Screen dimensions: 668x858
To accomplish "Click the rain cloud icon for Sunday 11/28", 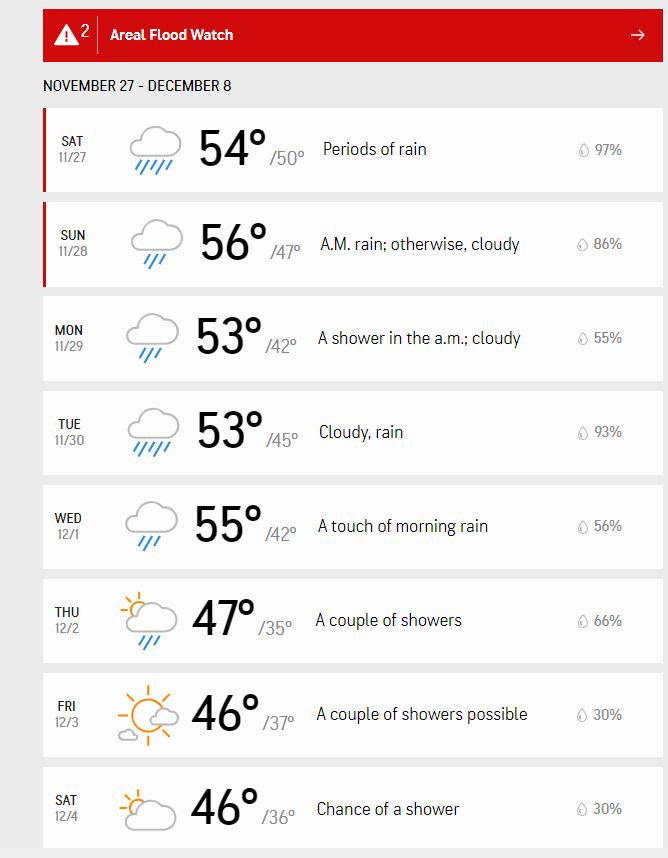I will (x=156, y=244).
